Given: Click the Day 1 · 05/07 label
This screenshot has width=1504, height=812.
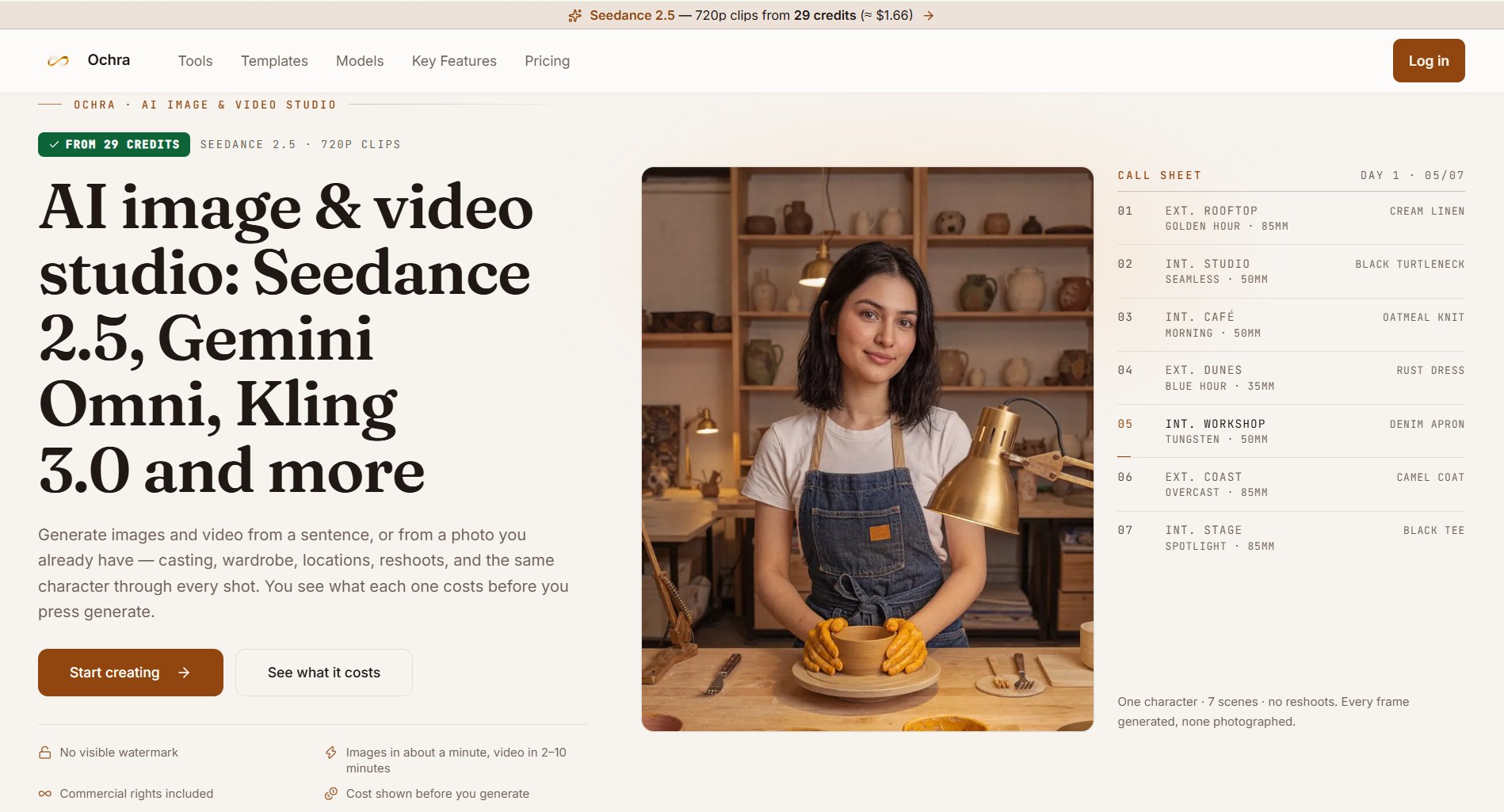Looking at the screenshot, I should click(x=1412, y=175).
